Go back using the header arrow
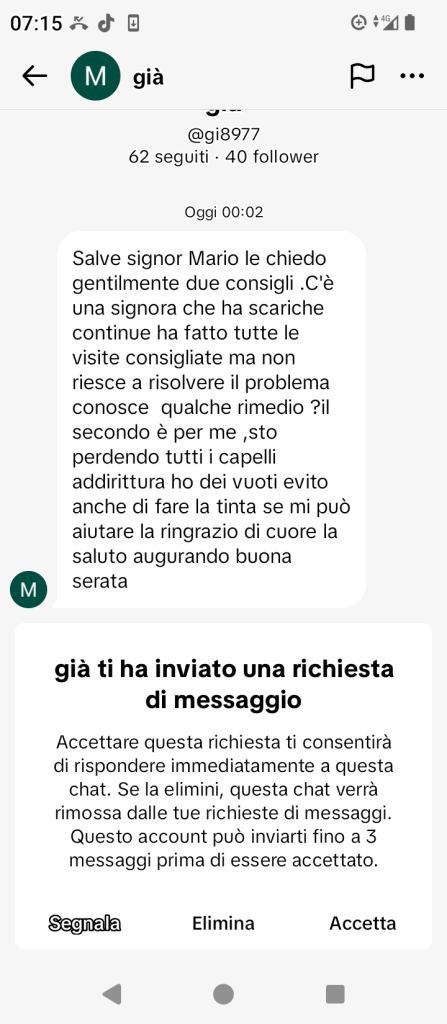The width and height of the screenshot is (447, 1024). pyautogui.click(x=35, y=76)
